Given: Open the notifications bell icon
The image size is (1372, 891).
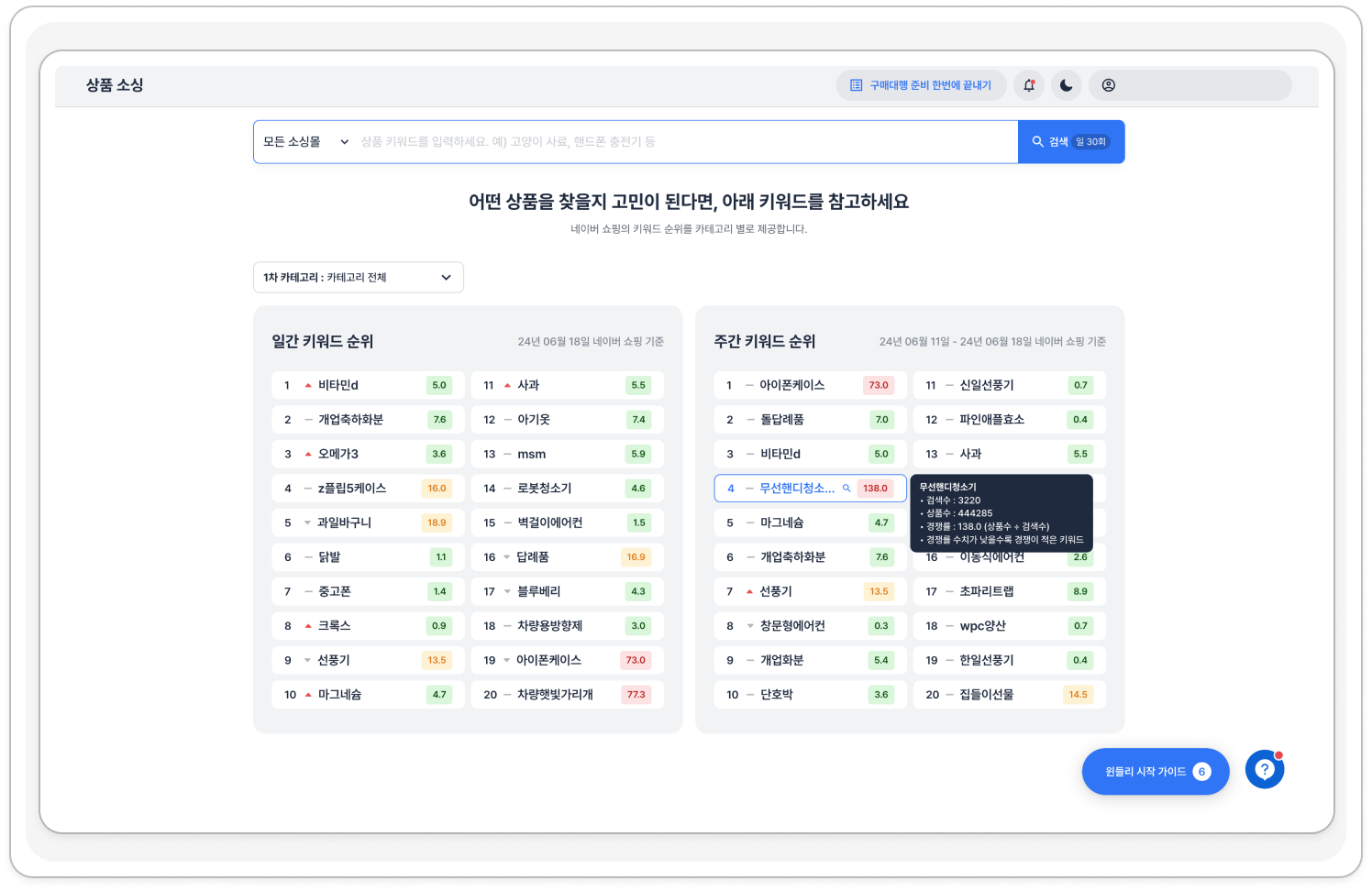Looking at the screenshot, I should 1029,85.
